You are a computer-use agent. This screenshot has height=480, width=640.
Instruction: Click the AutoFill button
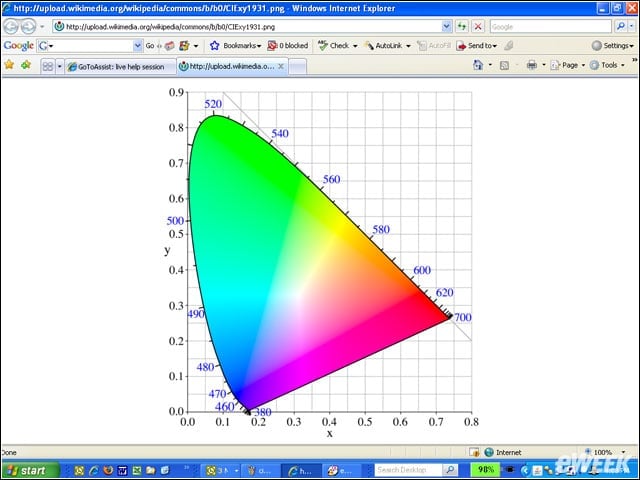click(x=434, y=46)
